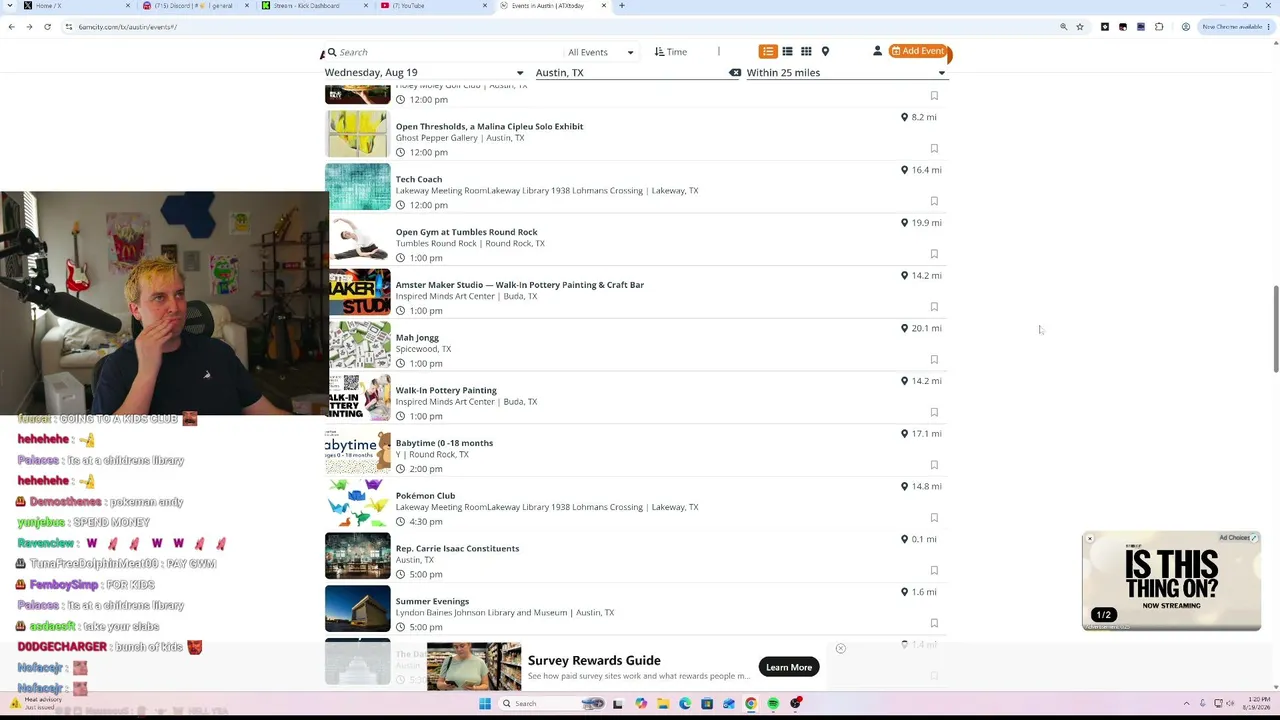Click the Tech Coach event thumbnail

[x=357, y=187]
